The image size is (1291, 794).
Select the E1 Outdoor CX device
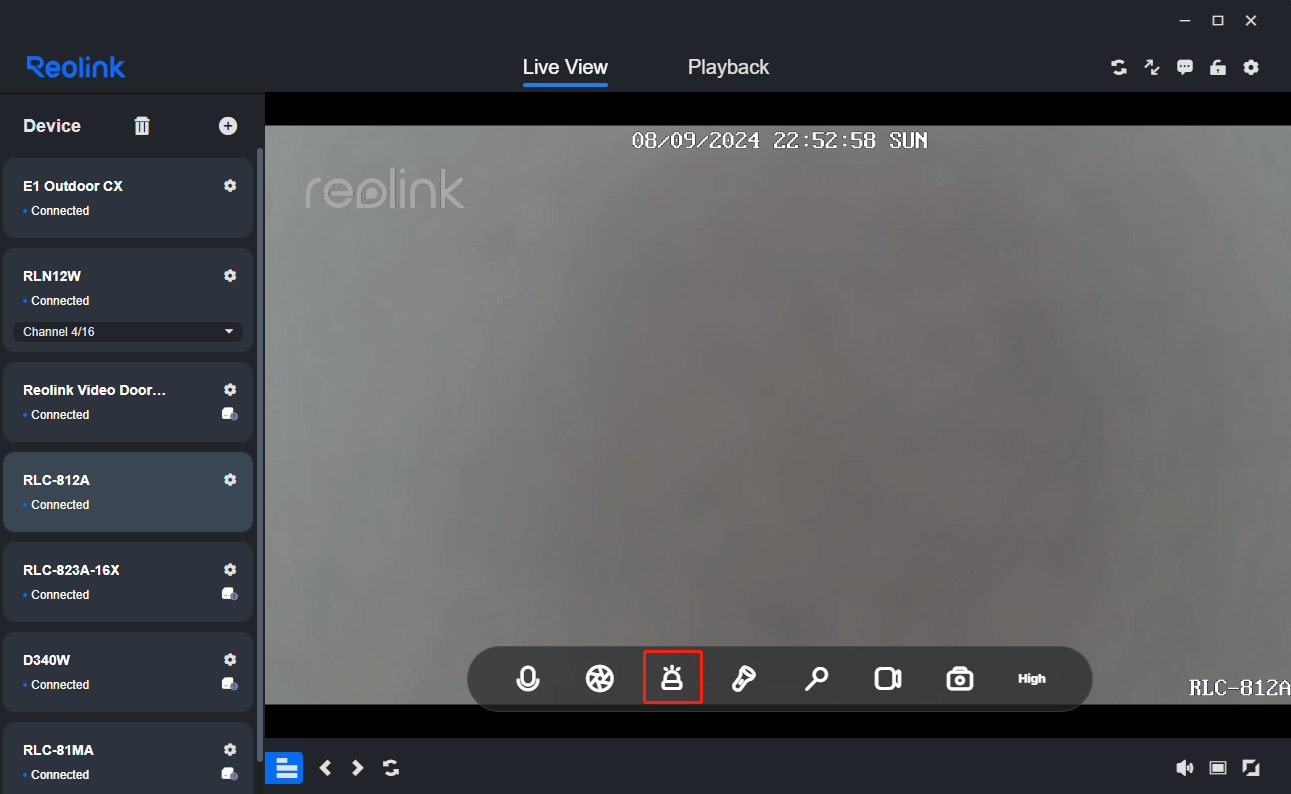128,198
